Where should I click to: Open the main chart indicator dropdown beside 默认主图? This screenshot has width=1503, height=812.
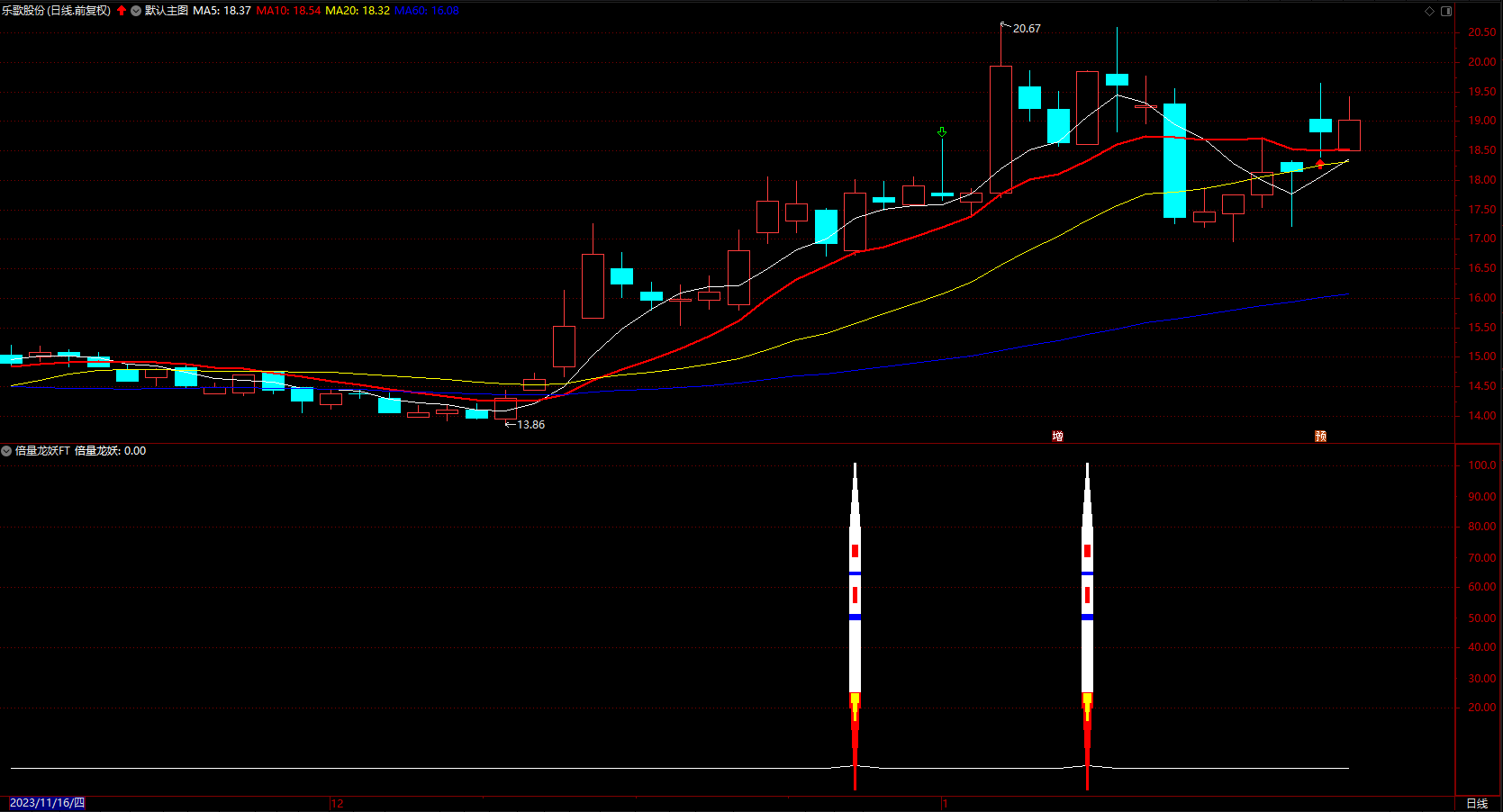[x=136, y=11]
